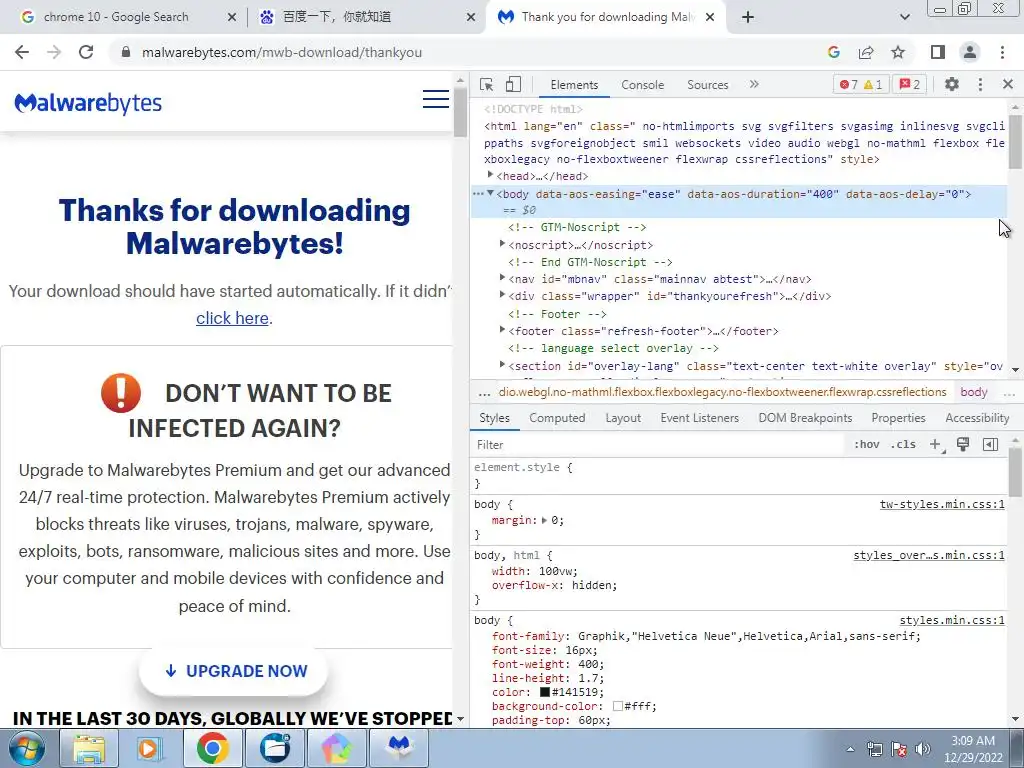Image resolution: width=1024 pixels, height=768 pixels.
Task: Open the Computed styles tab
Action: [557, 418]
